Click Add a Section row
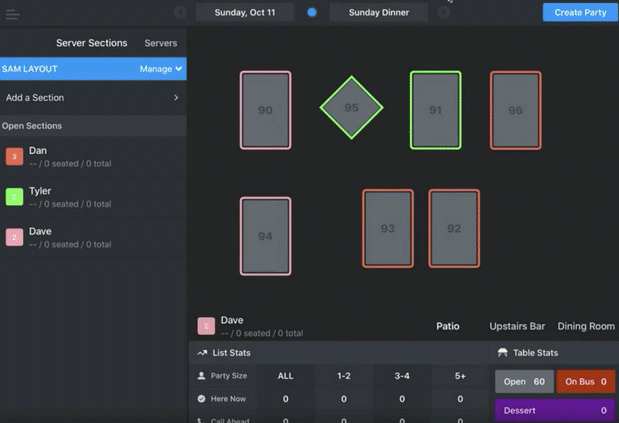The height and width of the screenshot is (423, 619). [x=93, y=97]
